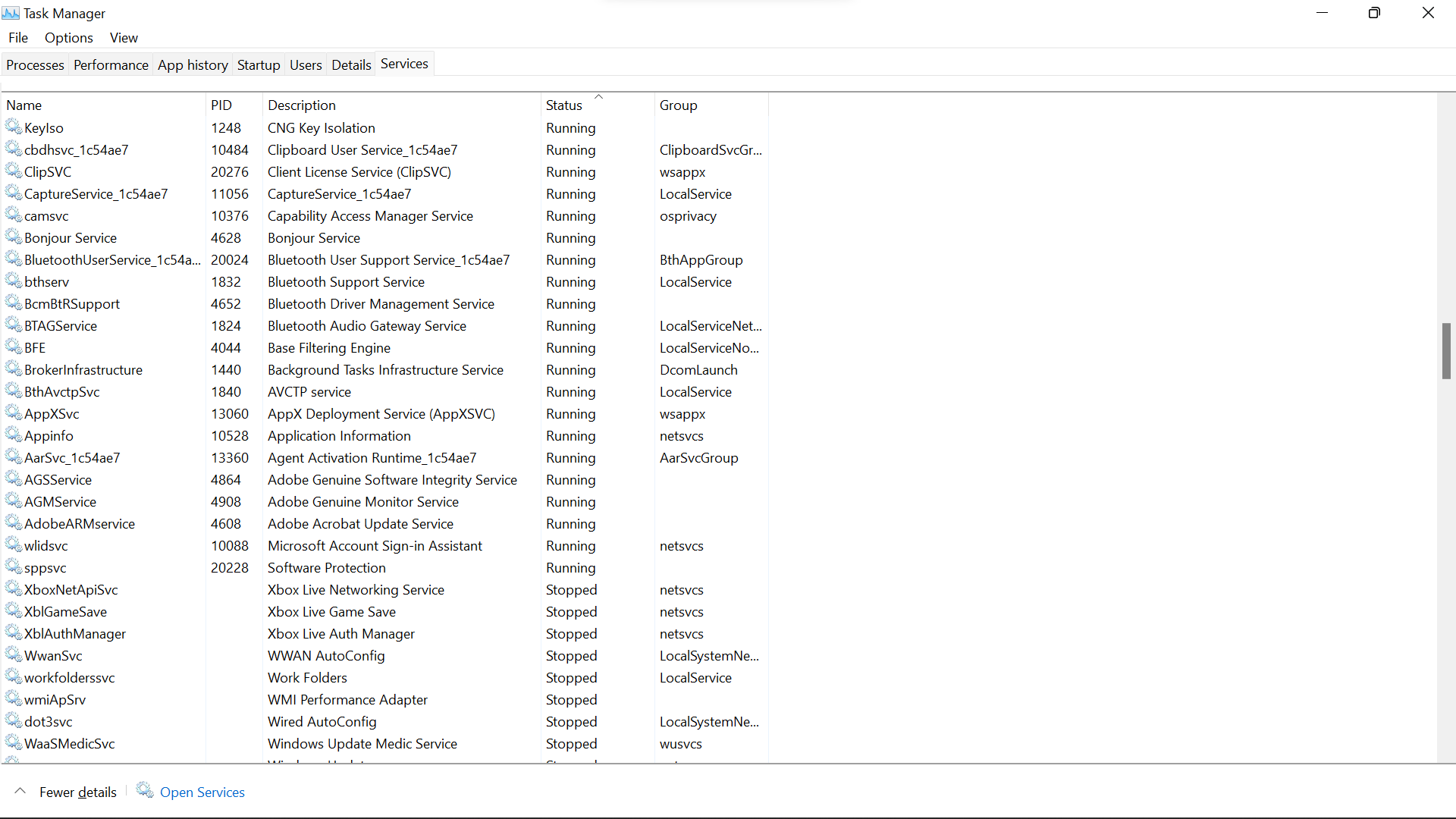This screenshot has width=1456, height=819.
Task: Select the Services tab
Action: click(404, 64)
